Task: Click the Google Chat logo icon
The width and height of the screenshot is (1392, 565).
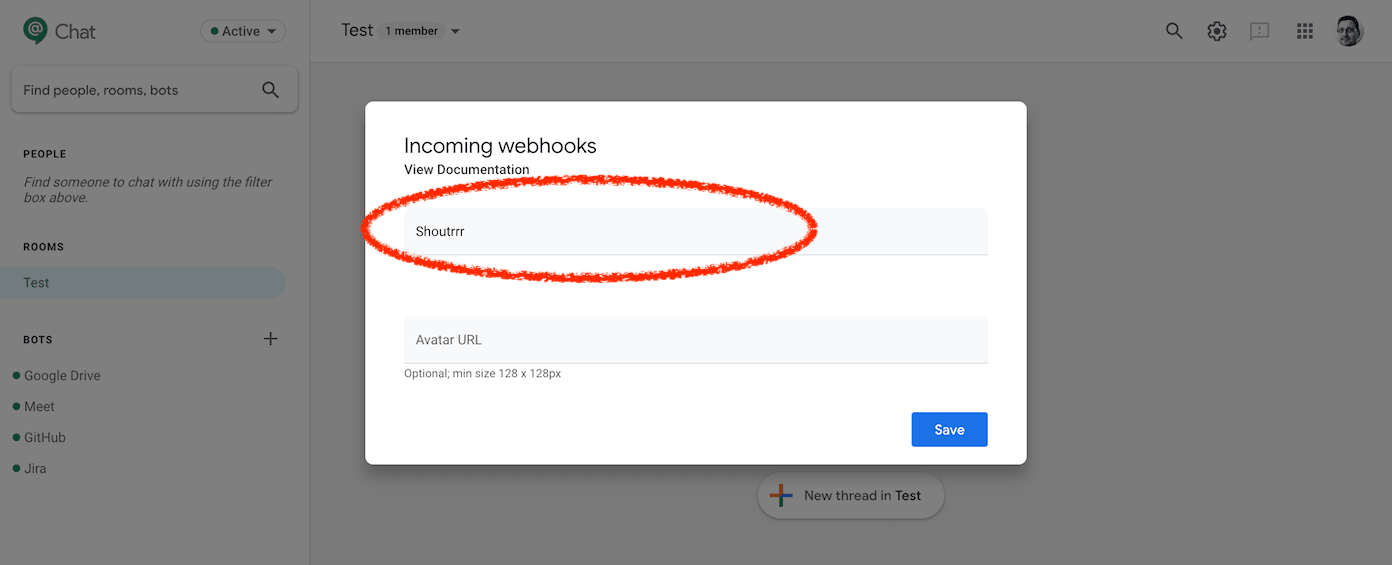Action: click(x=35, y=31)
